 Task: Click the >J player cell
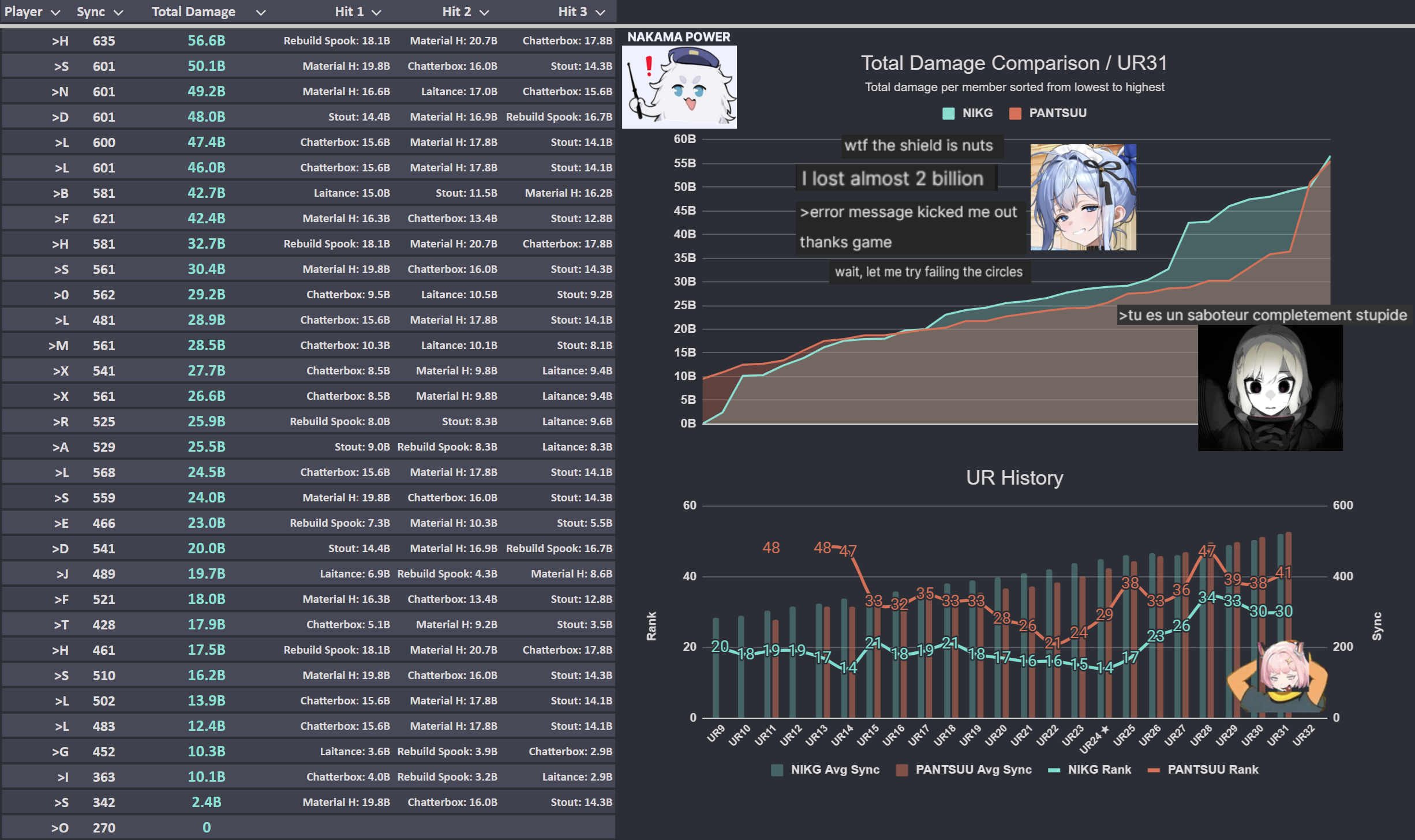point(62,574)
